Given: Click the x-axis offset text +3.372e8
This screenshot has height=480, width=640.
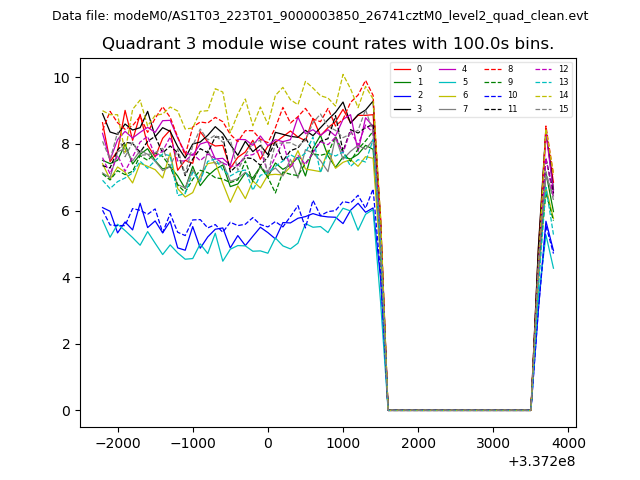Looking at the screenshot, I should tap(541, 461).
